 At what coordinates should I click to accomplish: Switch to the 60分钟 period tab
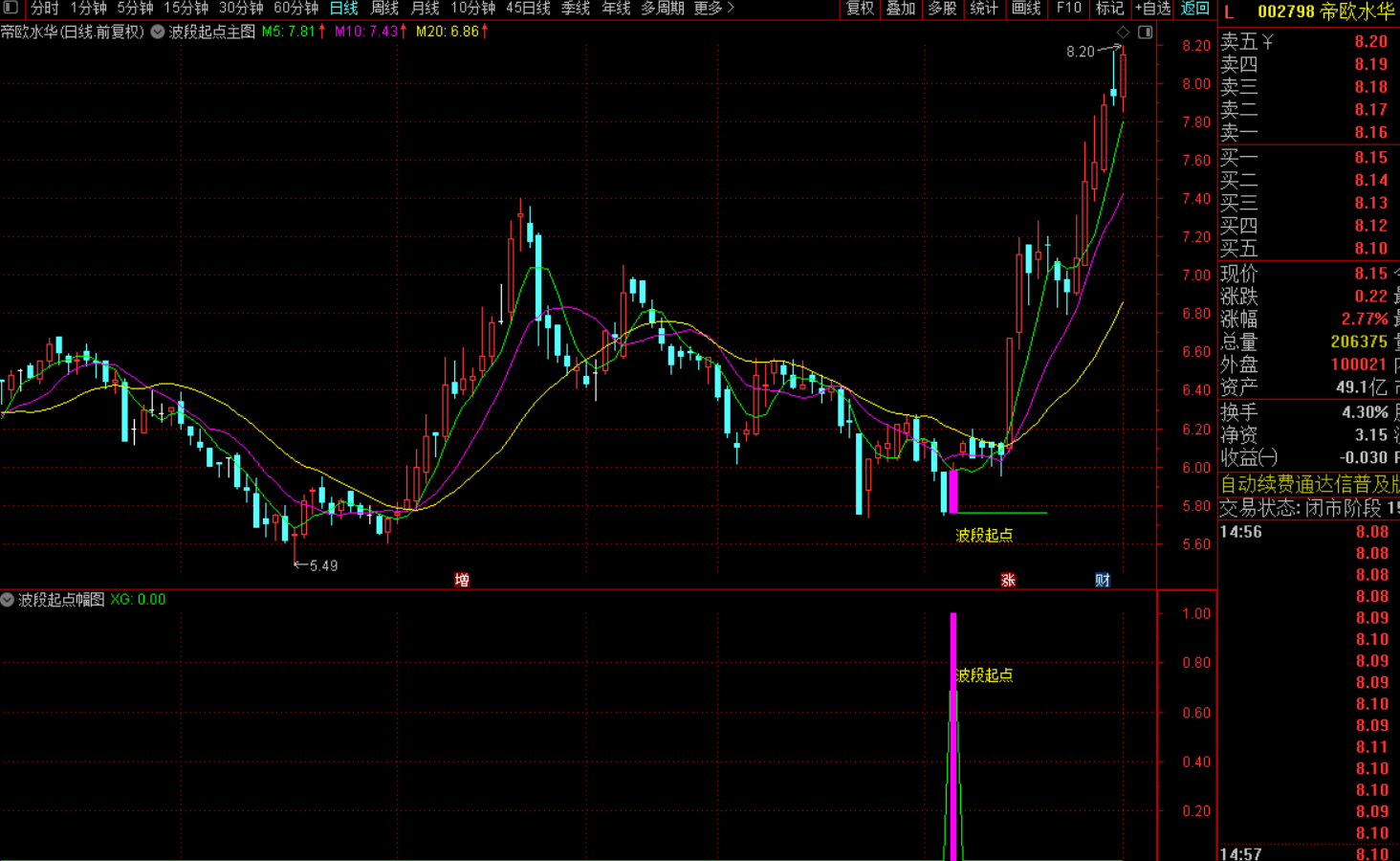(296, 9)
